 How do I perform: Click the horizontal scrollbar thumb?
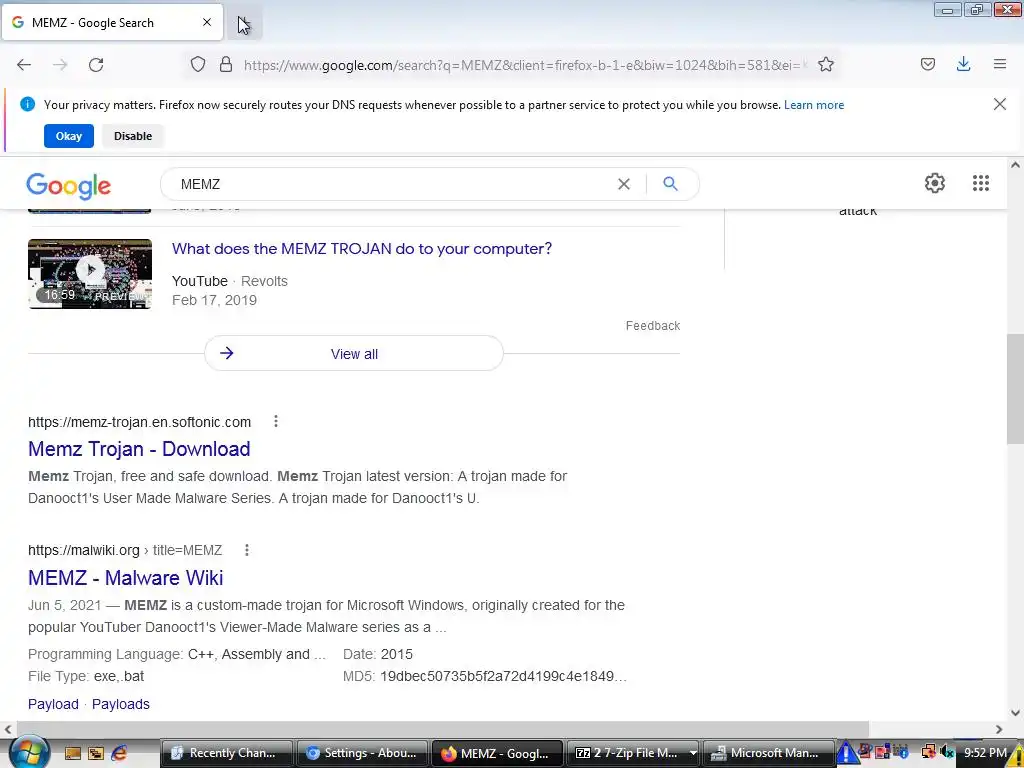coord(443,729)
